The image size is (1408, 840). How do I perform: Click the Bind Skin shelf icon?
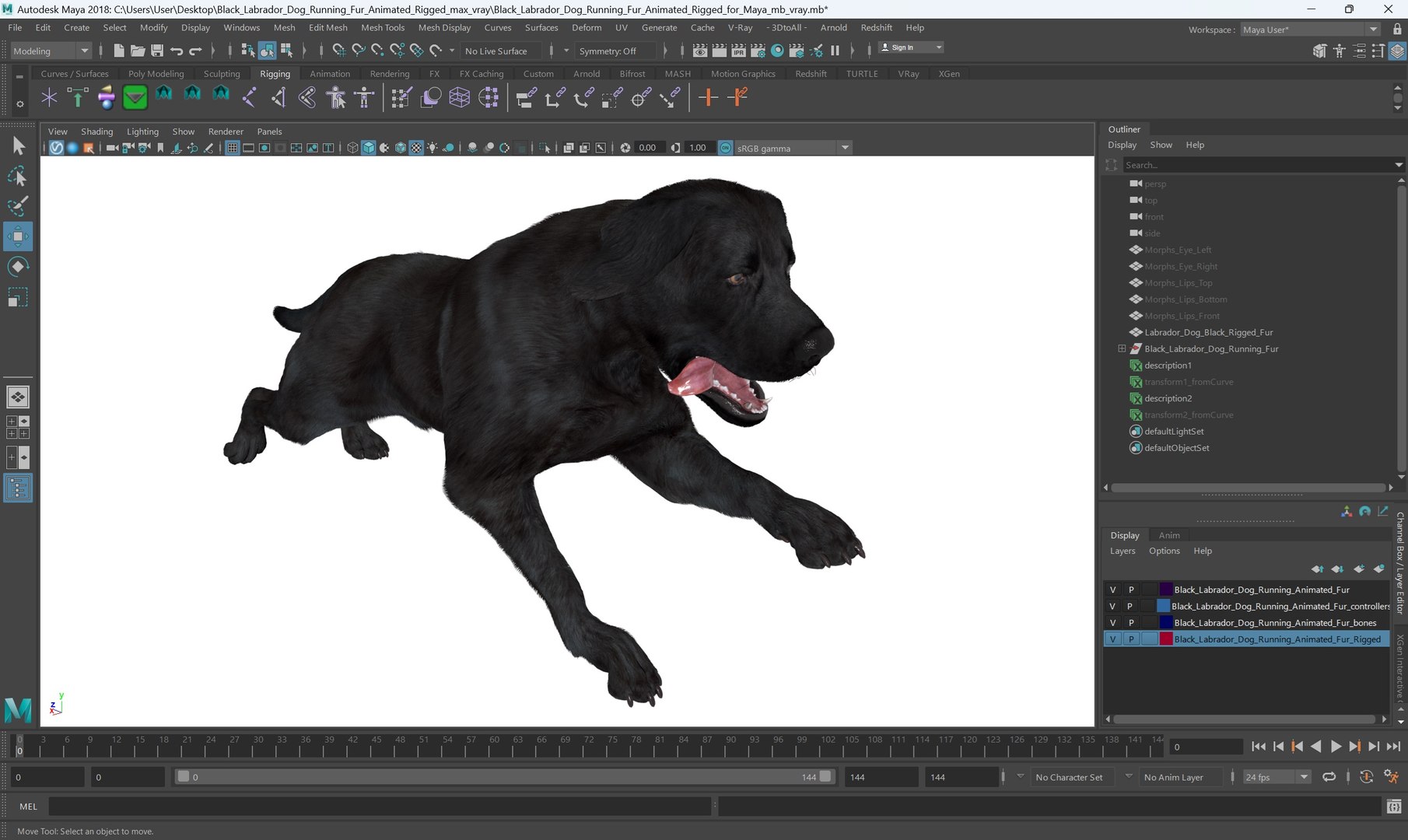[306, 97]
